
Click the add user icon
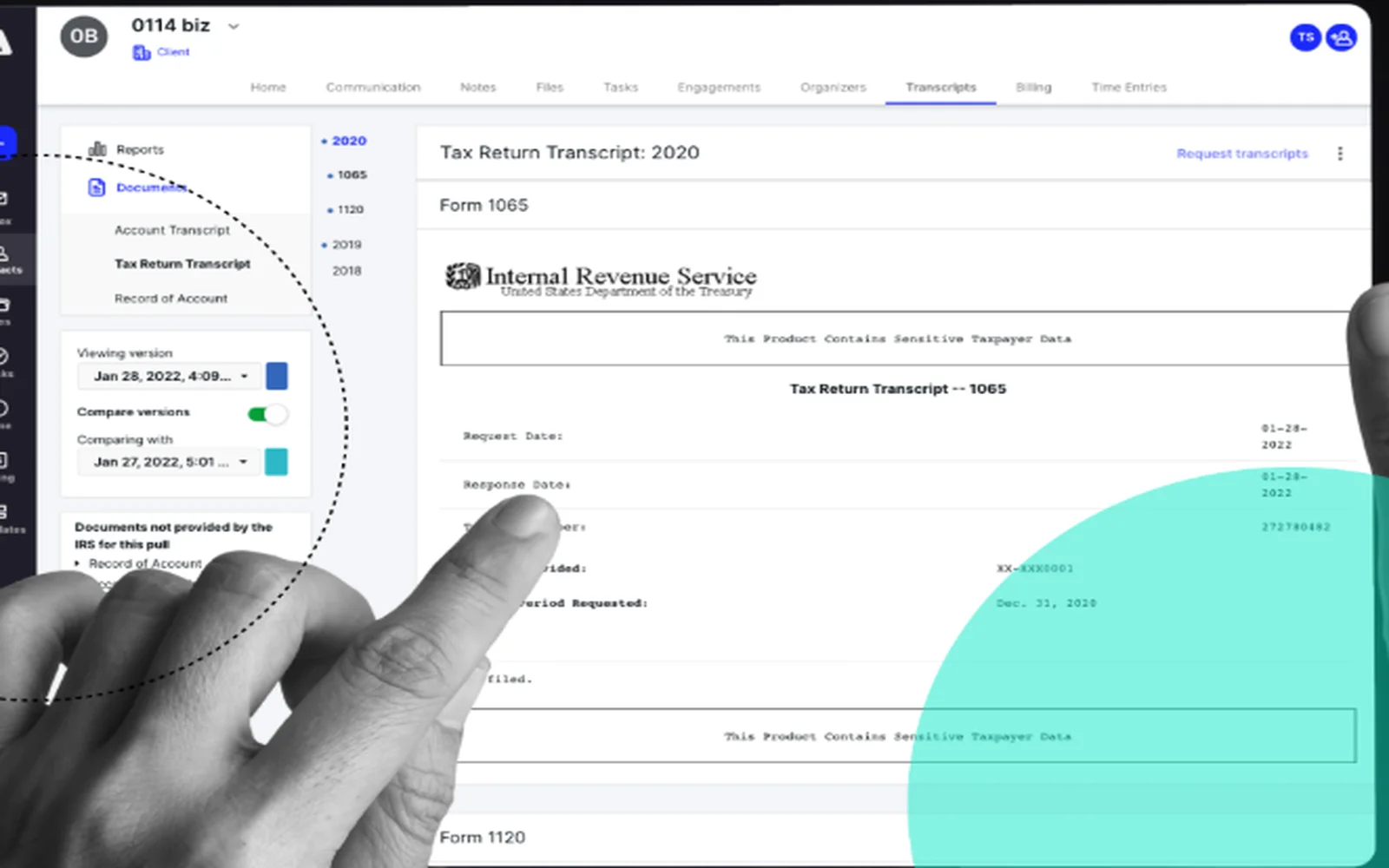point(1341,37)
